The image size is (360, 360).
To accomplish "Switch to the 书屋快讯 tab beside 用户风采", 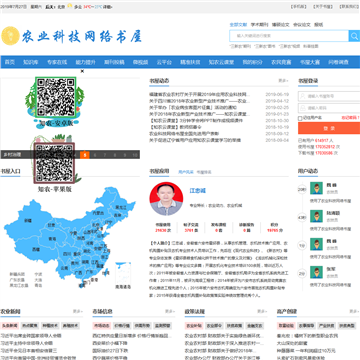I will [204, 172].
